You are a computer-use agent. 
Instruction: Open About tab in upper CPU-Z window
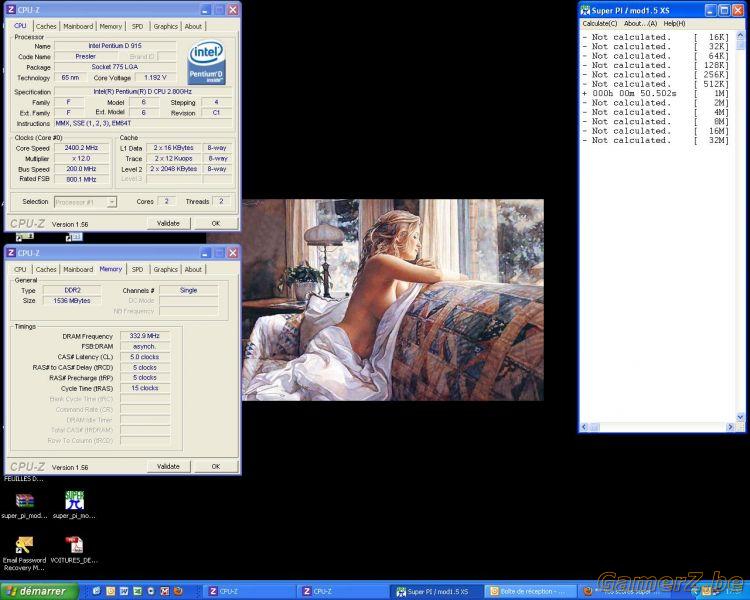[x=193, y=26]
